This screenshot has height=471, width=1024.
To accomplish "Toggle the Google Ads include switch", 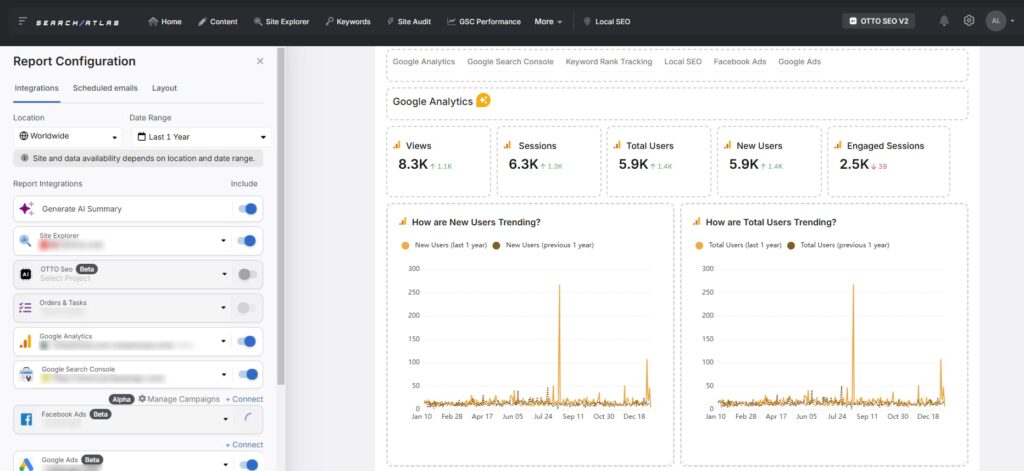I will 248,464.
